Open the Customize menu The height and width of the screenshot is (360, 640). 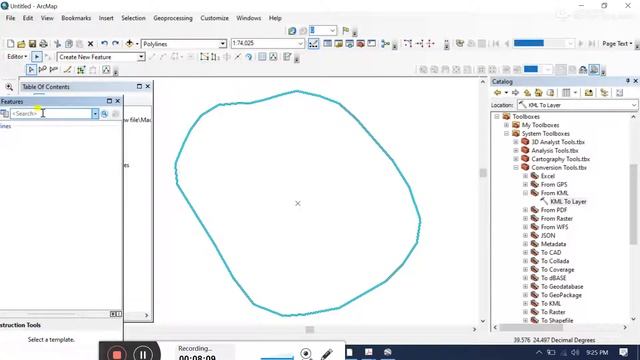[214, 18]
